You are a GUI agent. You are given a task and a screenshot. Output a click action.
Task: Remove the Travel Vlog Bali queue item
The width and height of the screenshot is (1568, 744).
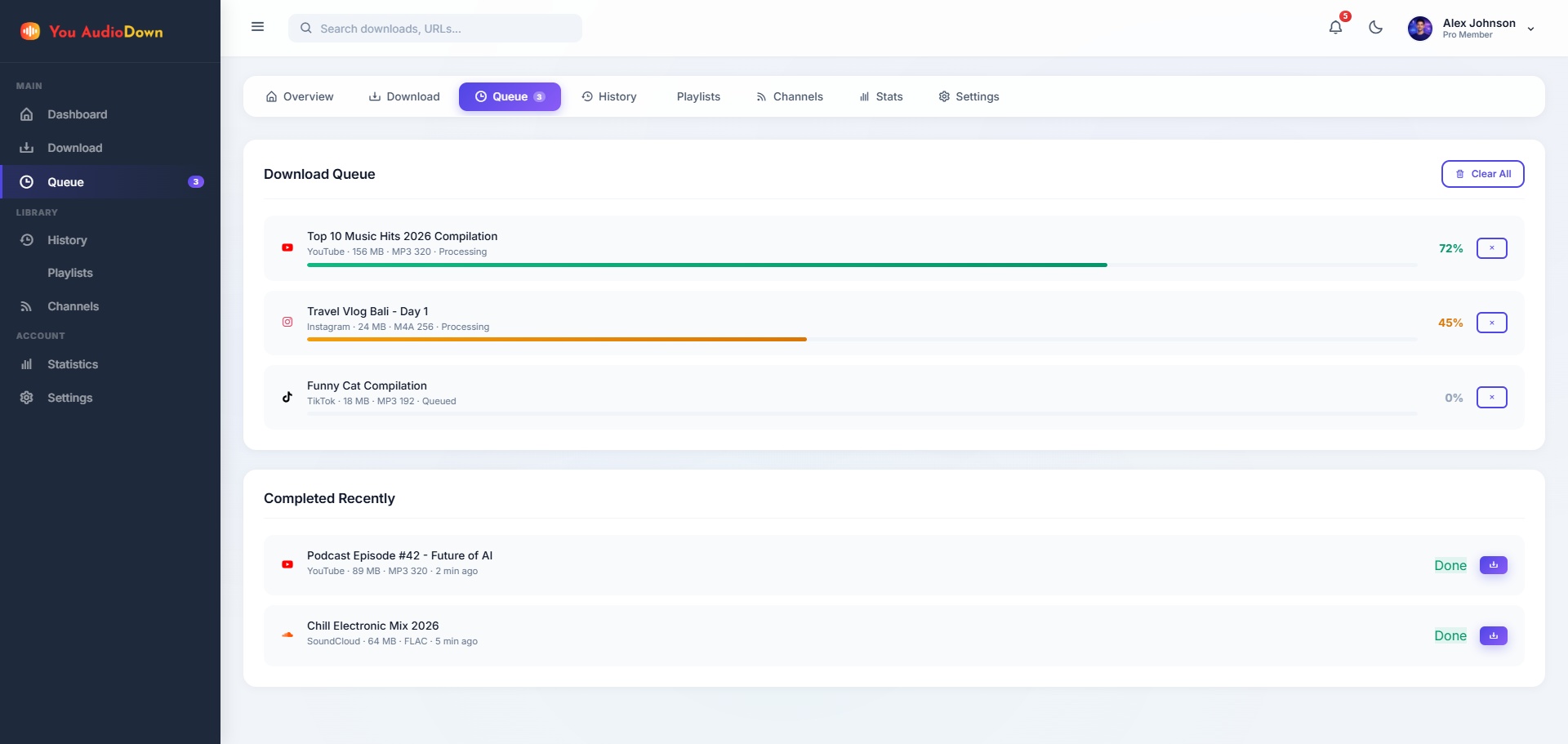pyautogui.click(x=1491, y=323)
